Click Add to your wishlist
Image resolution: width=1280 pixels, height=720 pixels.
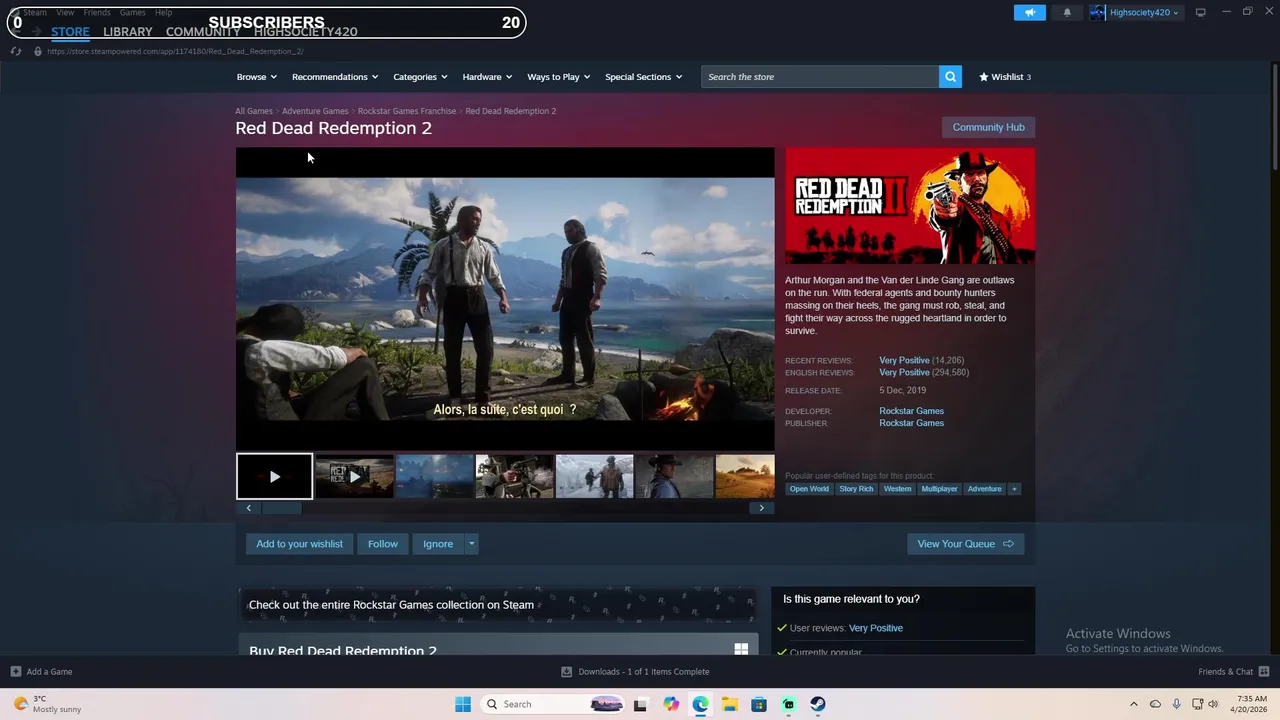[299, 544]
